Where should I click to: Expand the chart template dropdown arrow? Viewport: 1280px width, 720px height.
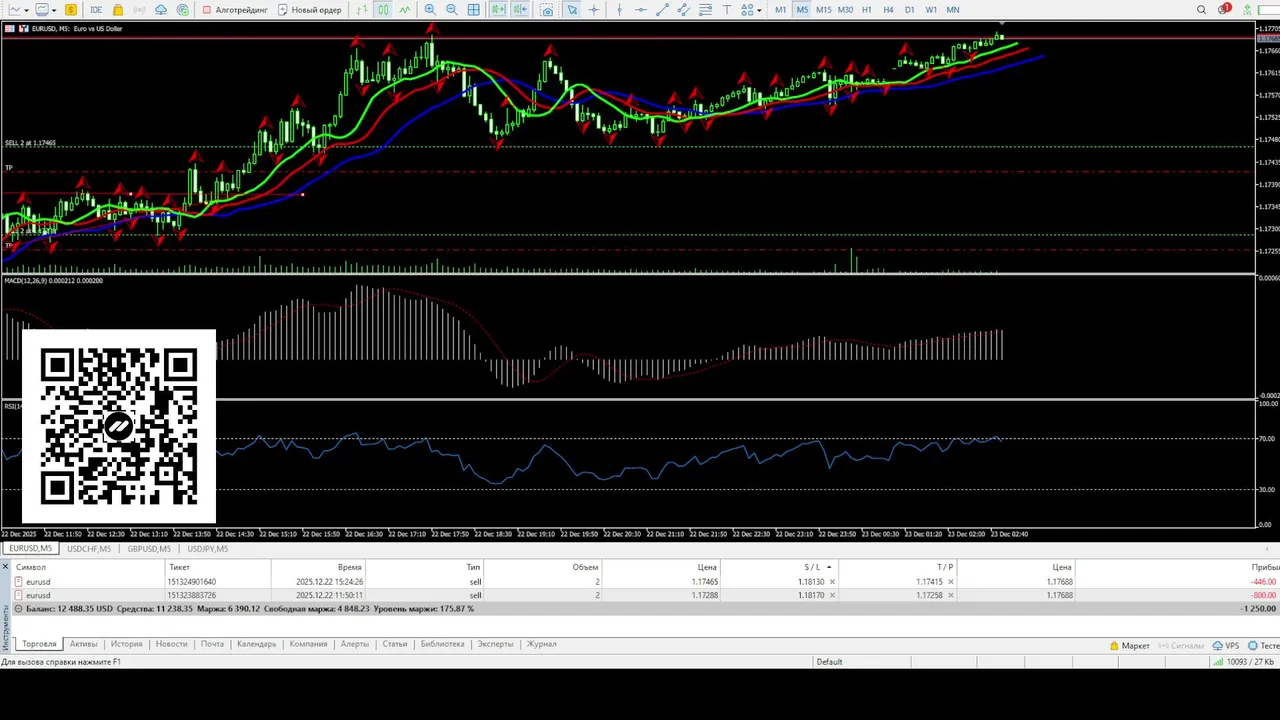point(54,10)
